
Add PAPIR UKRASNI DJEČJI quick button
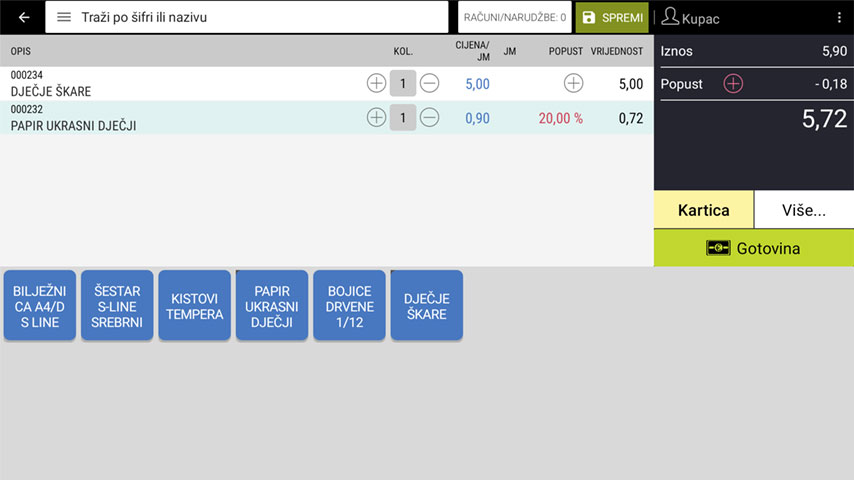point(272,306)
